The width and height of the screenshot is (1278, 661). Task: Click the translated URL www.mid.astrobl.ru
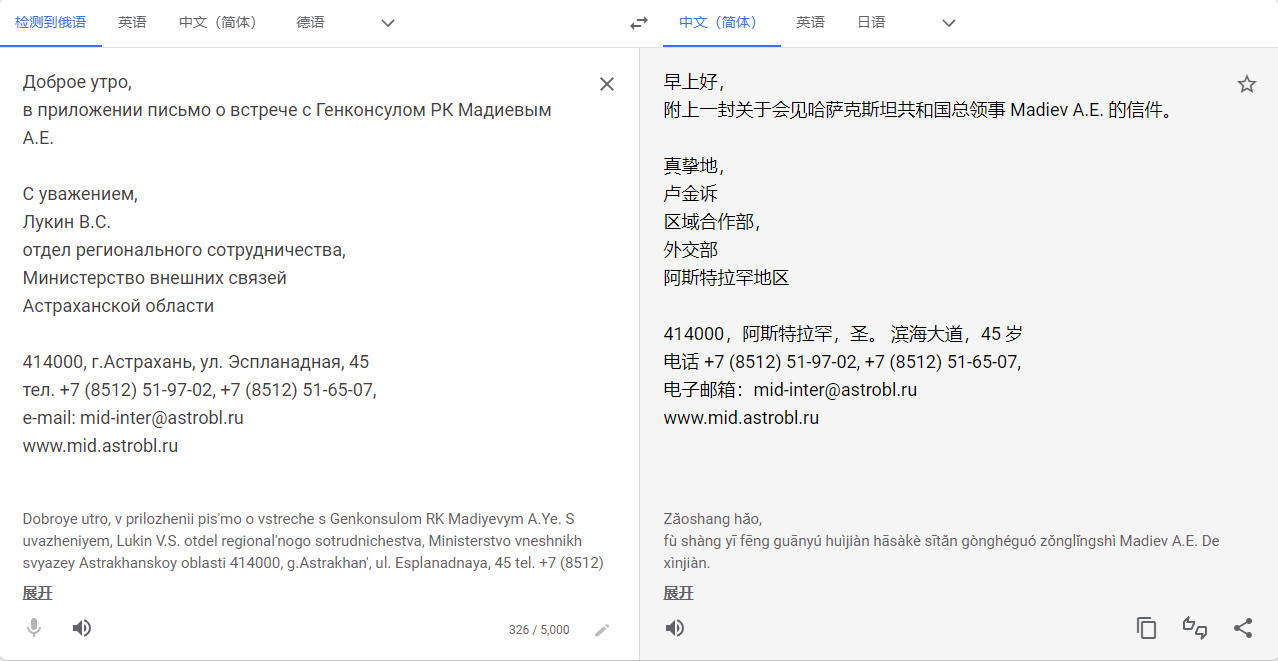pos(741,418)
